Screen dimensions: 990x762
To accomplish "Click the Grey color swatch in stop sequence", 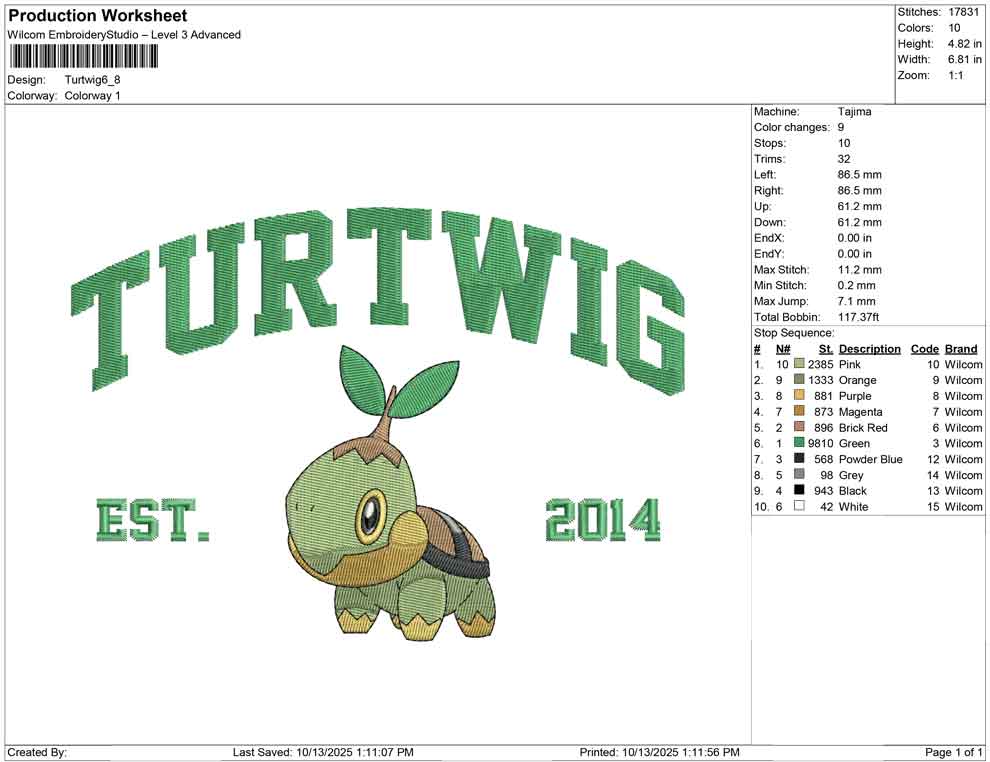I will (x=799, y=474).
